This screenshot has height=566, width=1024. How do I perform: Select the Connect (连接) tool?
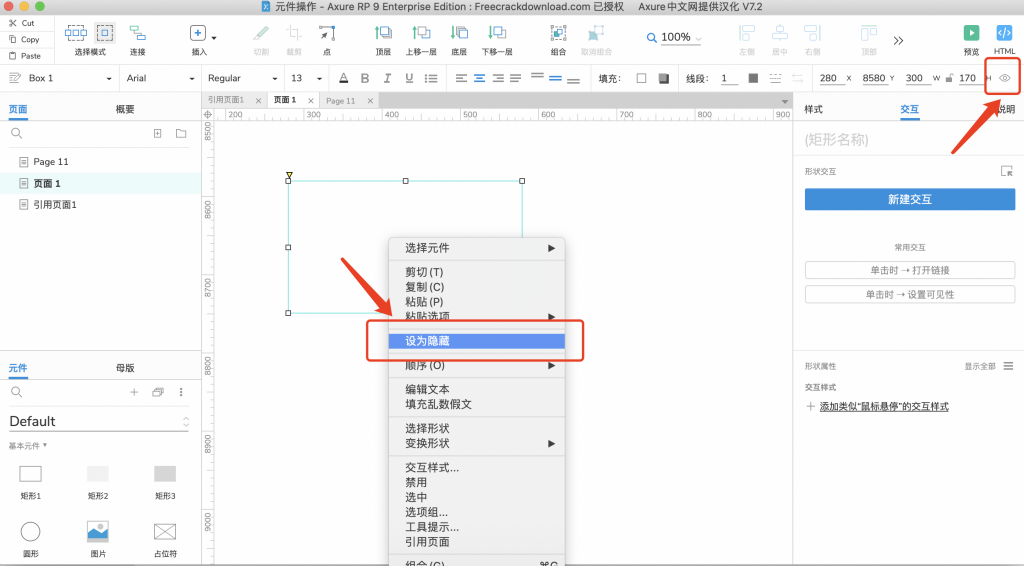click(137, 33)
